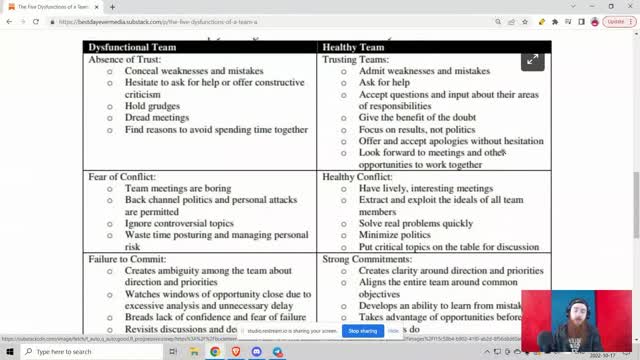Share this page using the share icon
Viewport: 640px width, 360px height.
pos(511,22)
